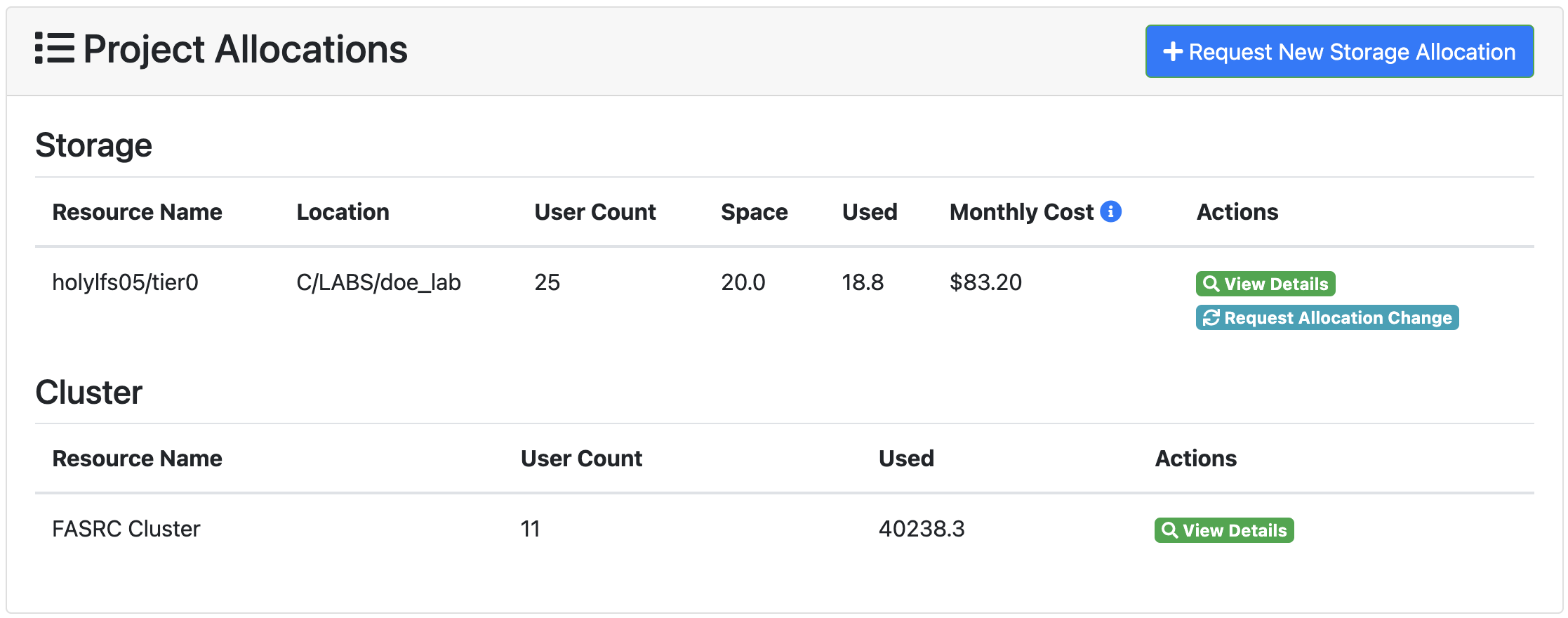Open View Details for FASRC Cluster
This screenshot has height=618, width=1568.
tap(1224, 530)
